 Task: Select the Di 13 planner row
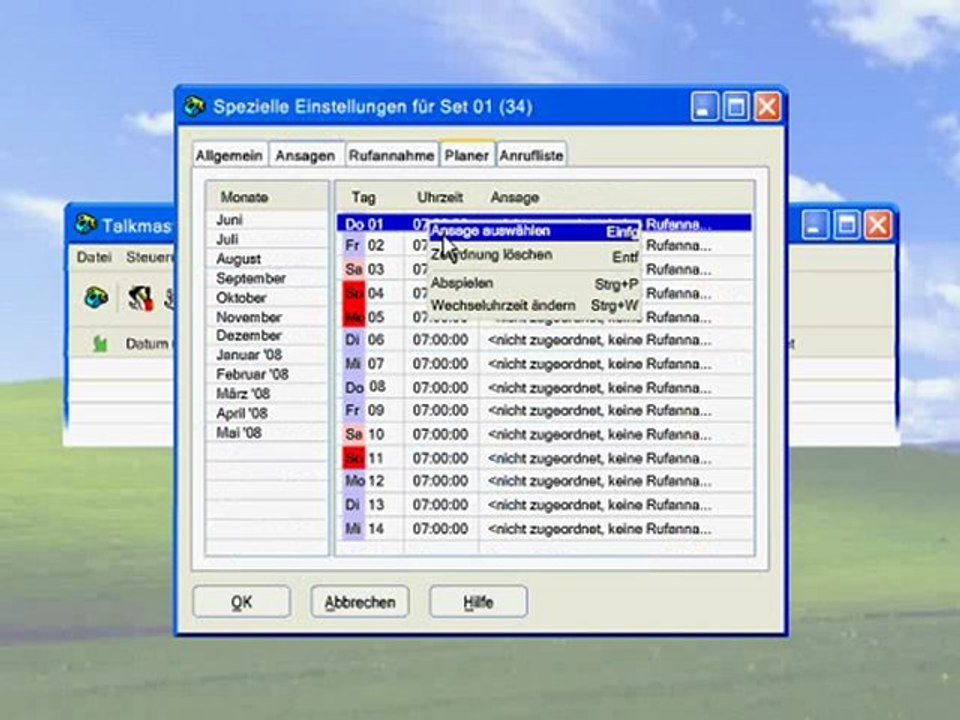pos(544,505)
